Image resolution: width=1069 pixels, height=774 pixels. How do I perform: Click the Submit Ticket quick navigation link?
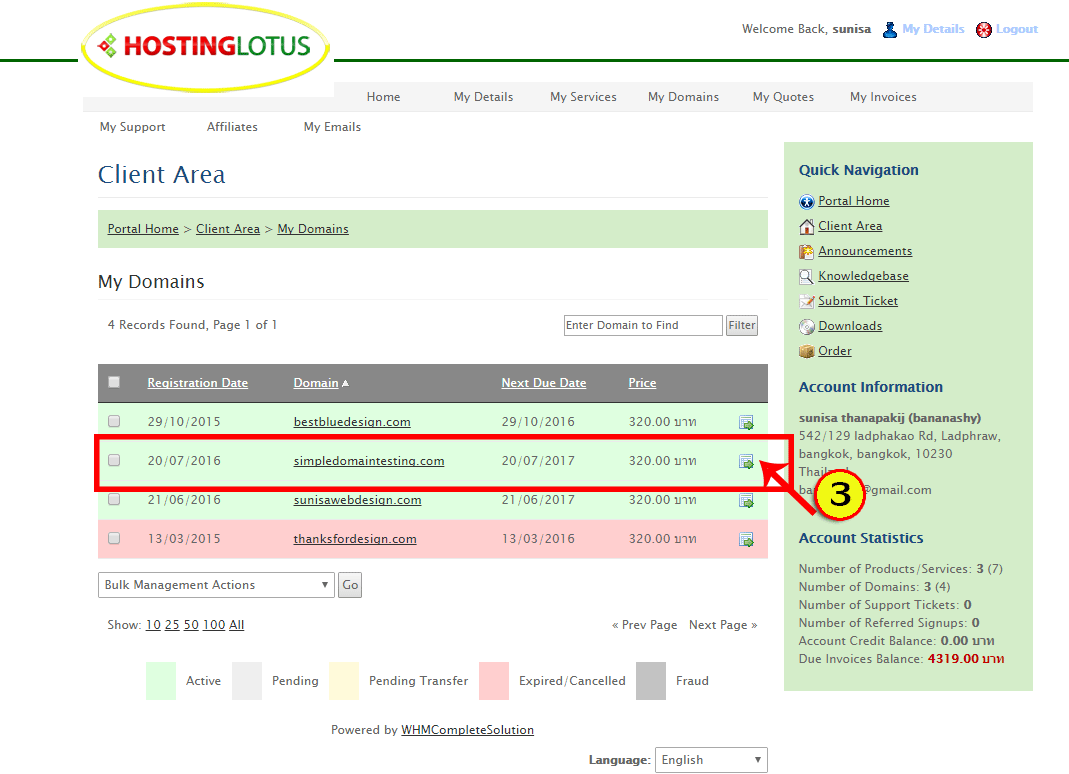click(x=858, y=301)
